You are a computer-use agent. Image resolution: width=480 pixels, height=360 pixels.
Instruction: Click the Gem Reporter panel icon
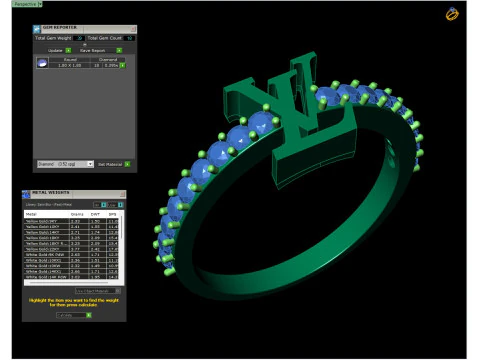37,29
